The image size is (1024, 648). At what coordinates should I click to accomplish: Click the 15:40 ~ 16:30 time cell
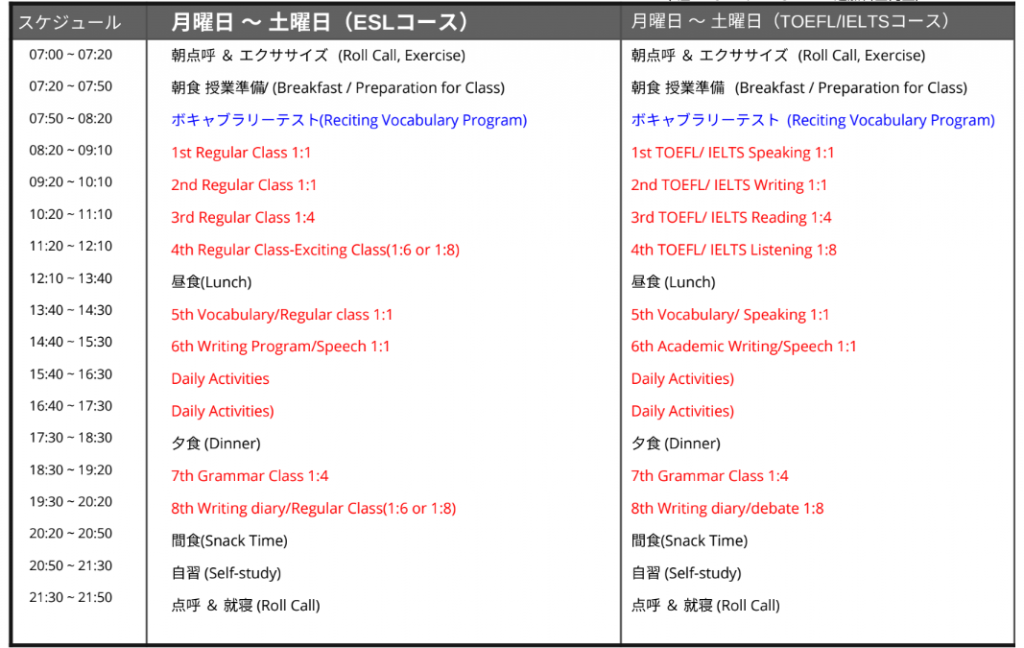[x=71, y=374]
